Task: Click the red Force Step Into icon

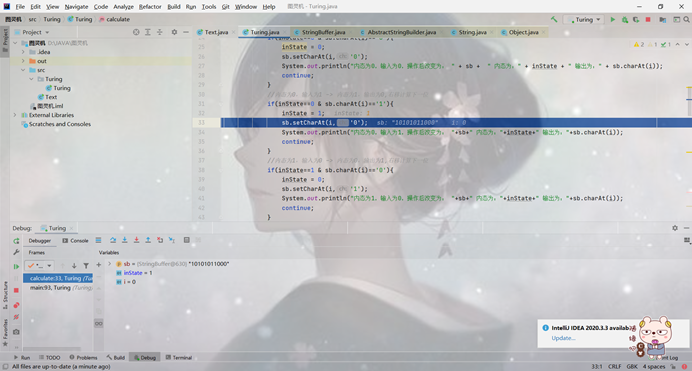Action: point(136,240)
